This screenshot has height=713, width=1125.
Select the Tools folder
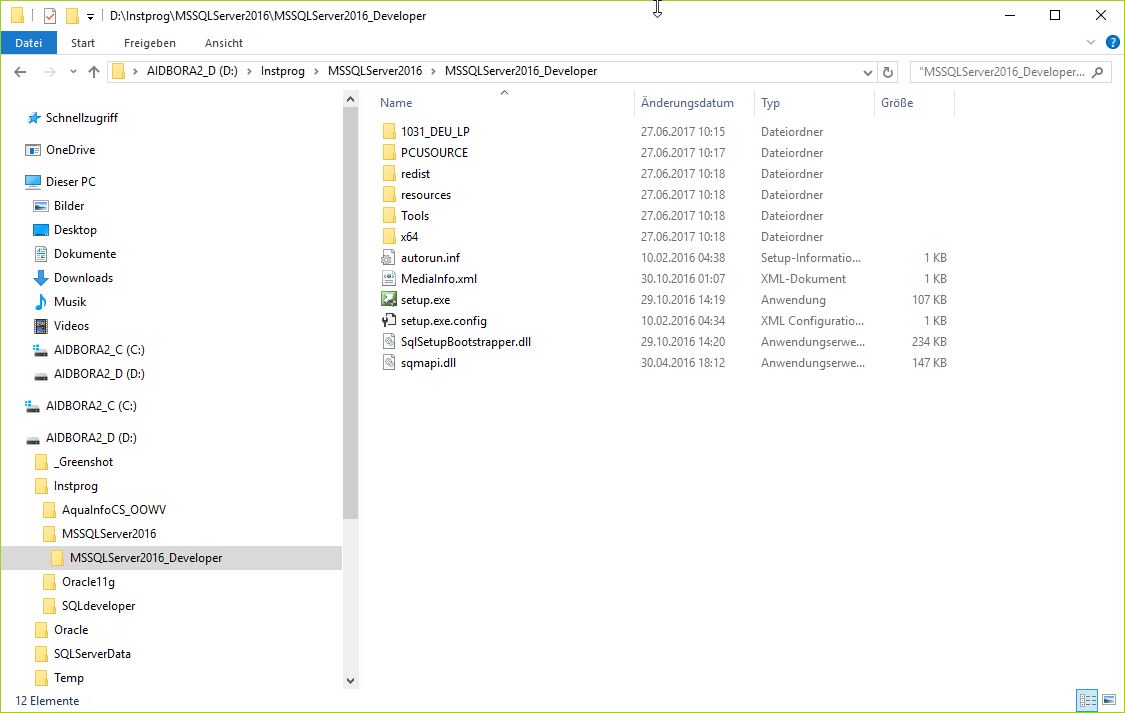pos(415,215)
